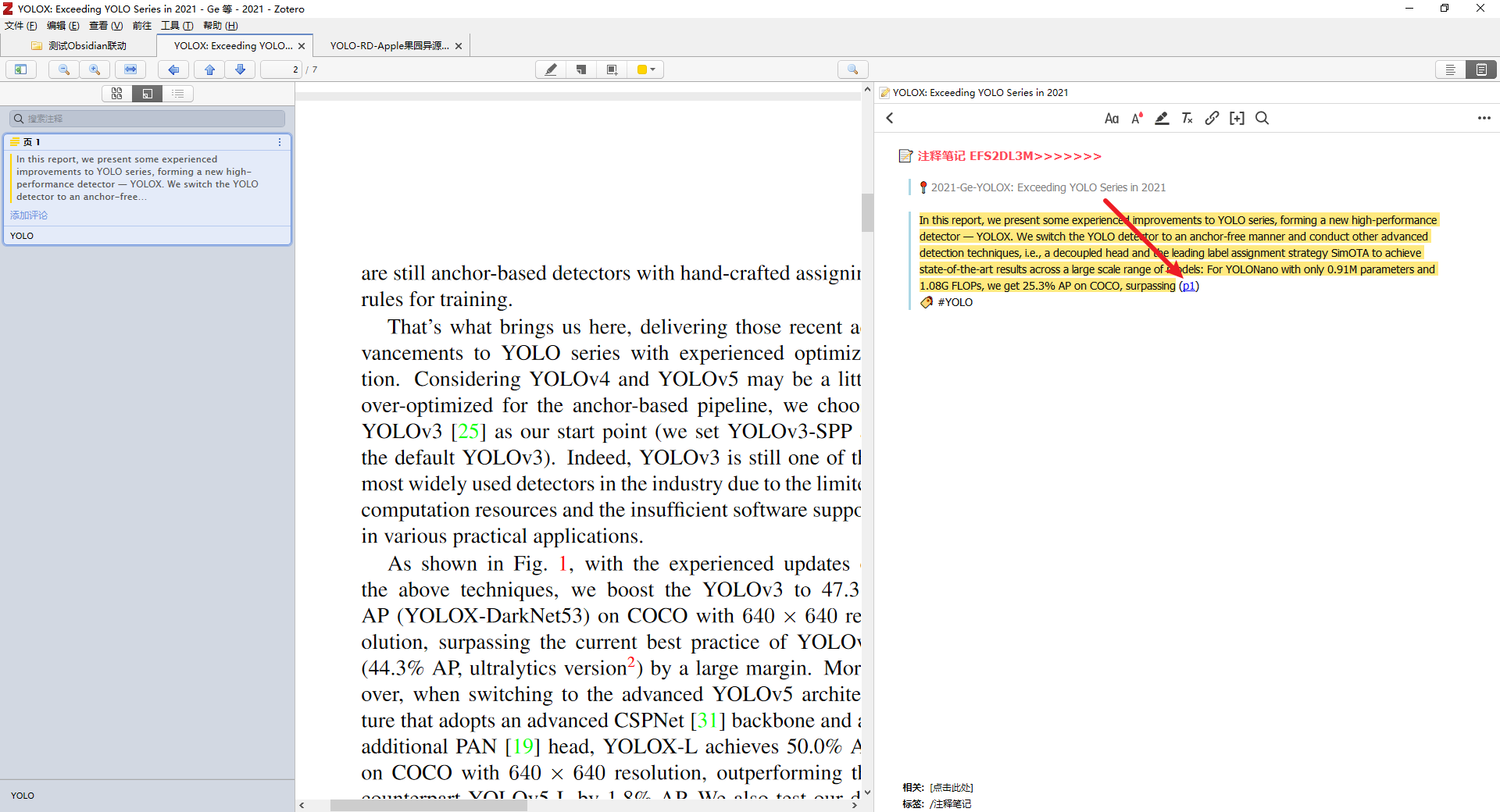Click the horizontal scroll-left arrow

302,805
